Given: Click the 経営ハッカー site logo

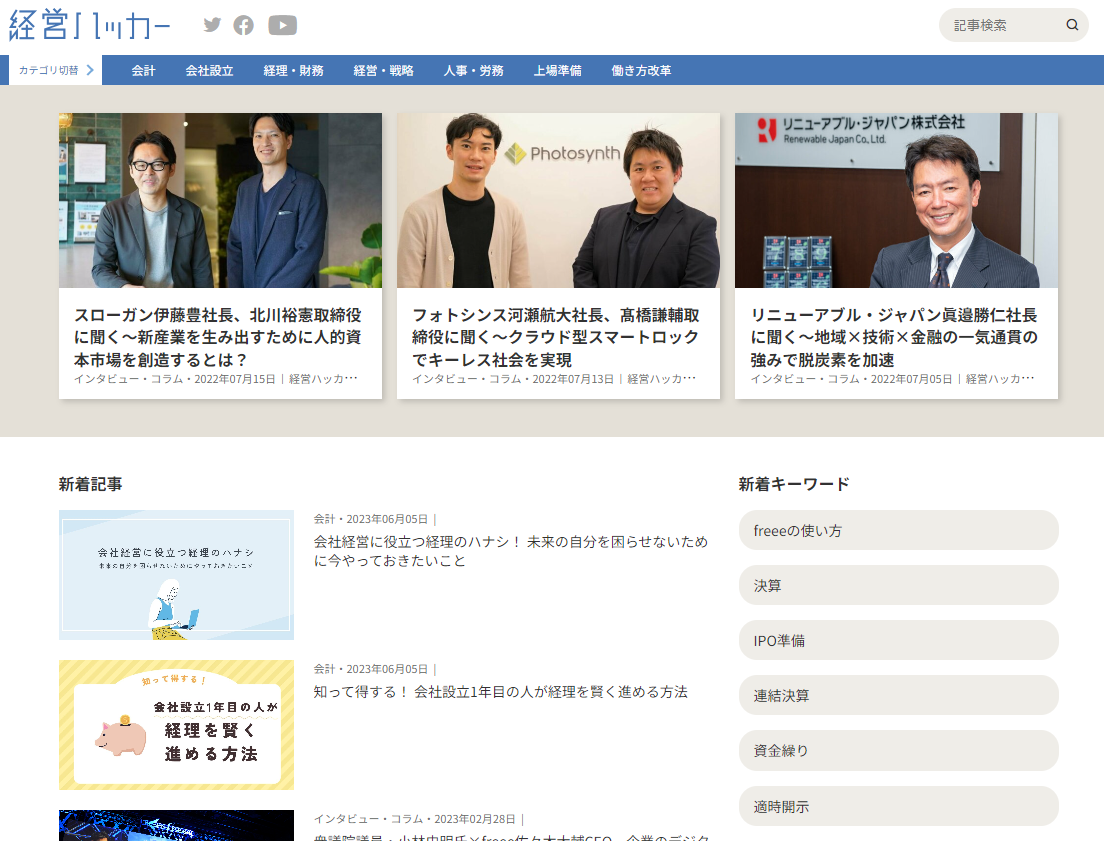Looking at the screenshot, I should [89, 25].
